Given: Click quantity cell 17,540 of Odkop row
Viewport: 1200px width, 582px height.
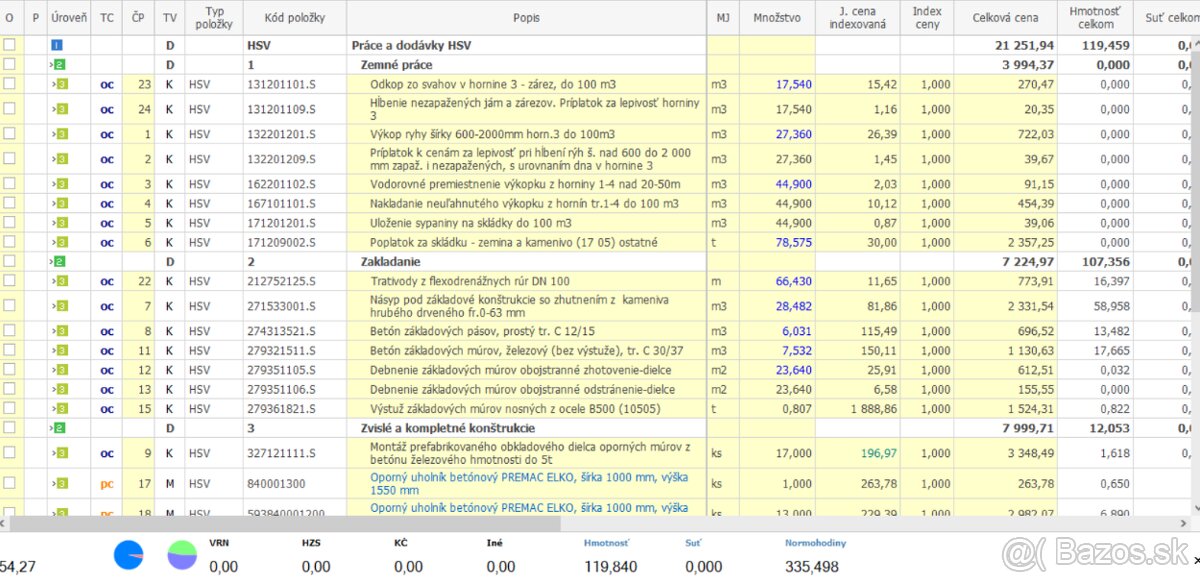Looking at the screenshot, I should click(793, 85).
